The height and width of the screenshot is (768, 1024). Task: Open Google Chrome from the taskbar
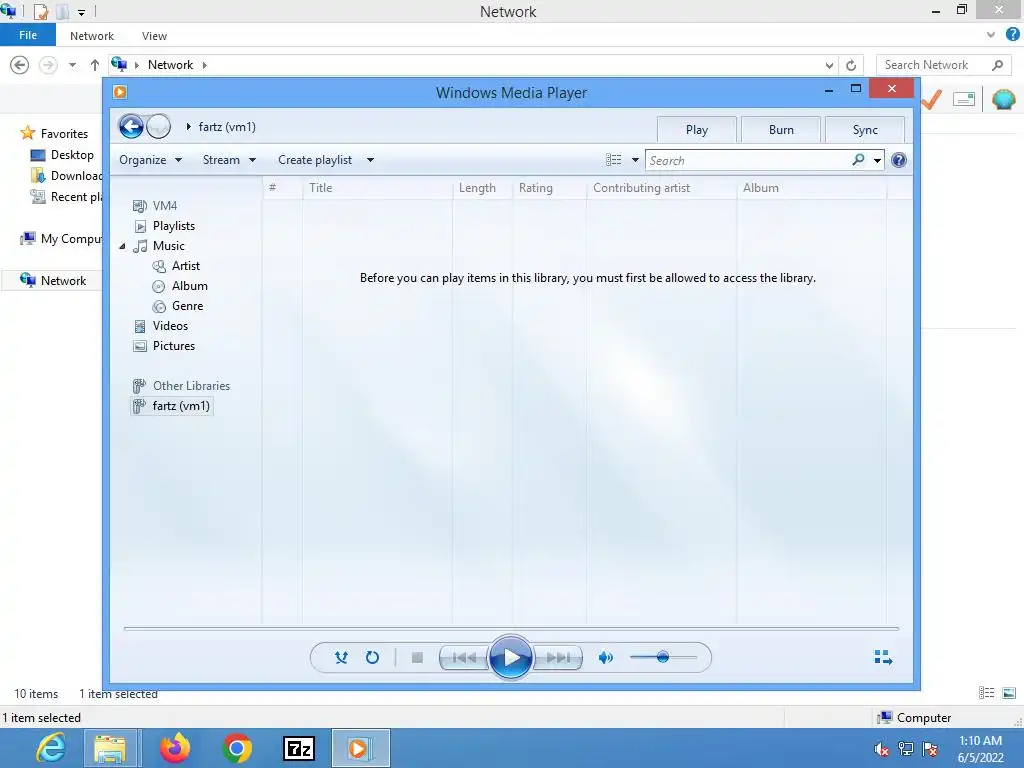click(x=236, y=748)
